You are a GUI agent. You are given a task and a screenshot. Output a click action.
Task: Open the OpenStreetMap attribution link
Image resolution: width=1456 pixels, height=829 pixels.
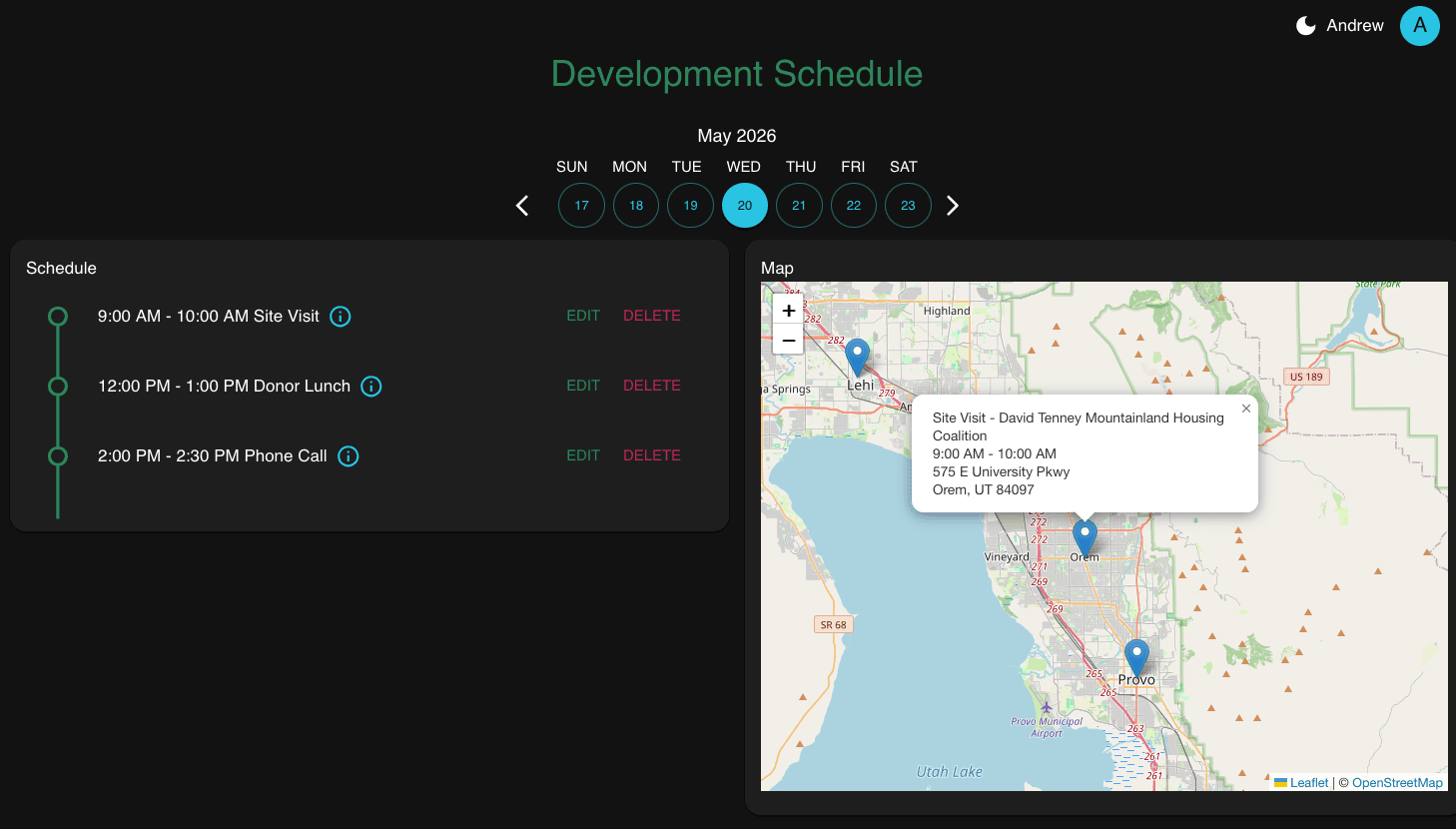pos(1397,783)
